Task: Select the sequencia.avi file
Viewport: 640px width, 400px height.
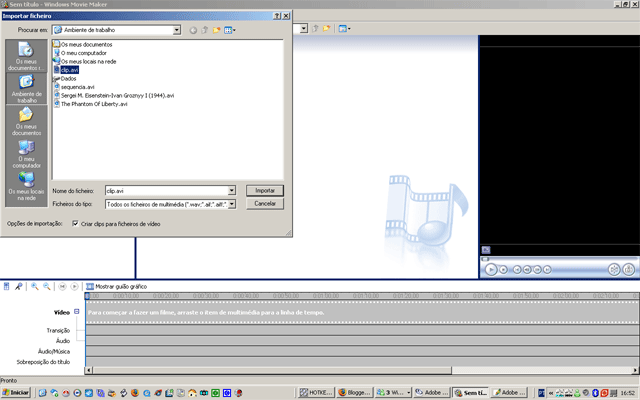Action: (x=74, y=87)
